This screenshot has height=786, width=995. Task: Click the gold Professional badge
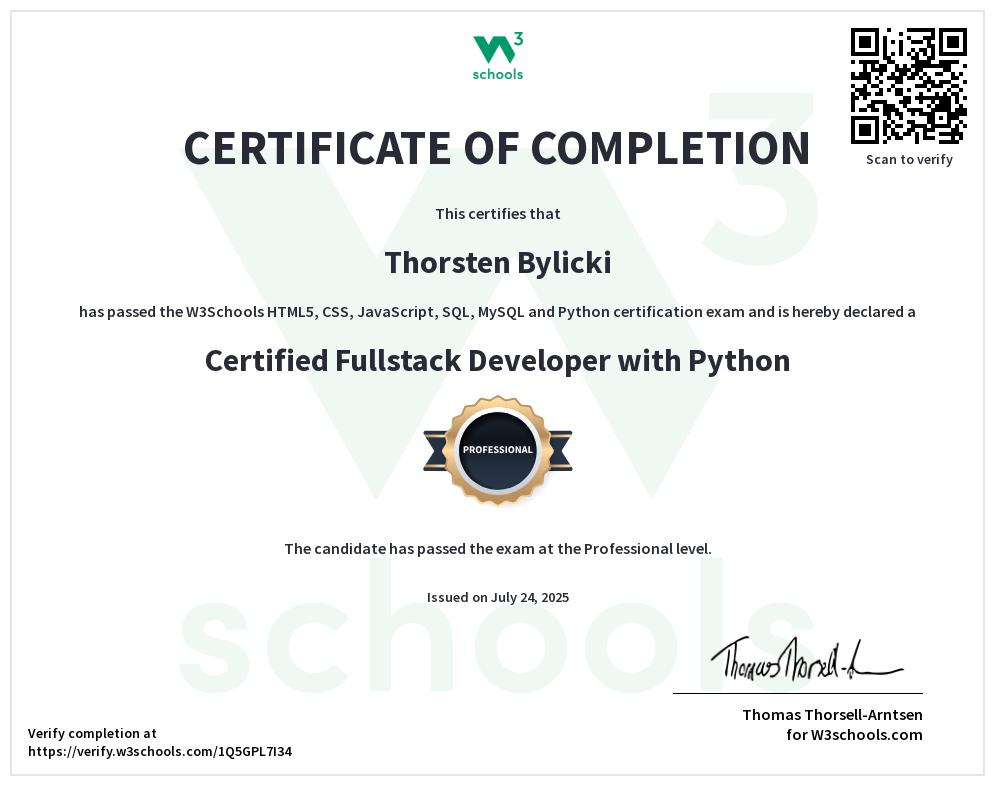[498, 449]
